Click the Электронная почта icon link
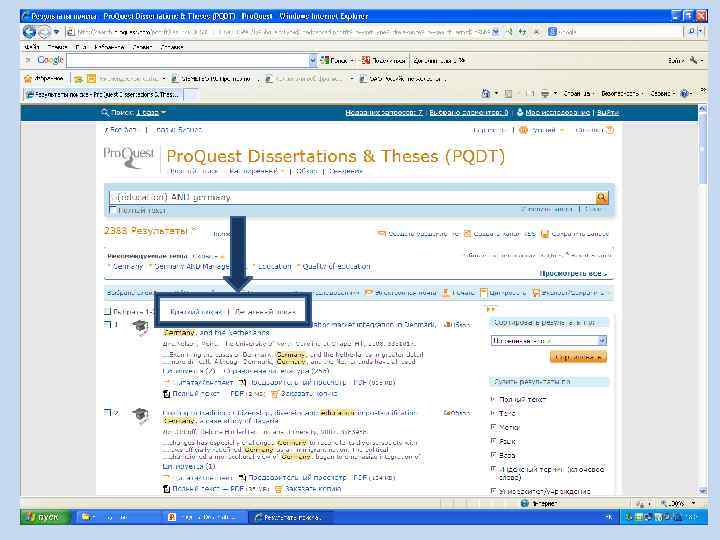720x540 pixels. point(400,292)
